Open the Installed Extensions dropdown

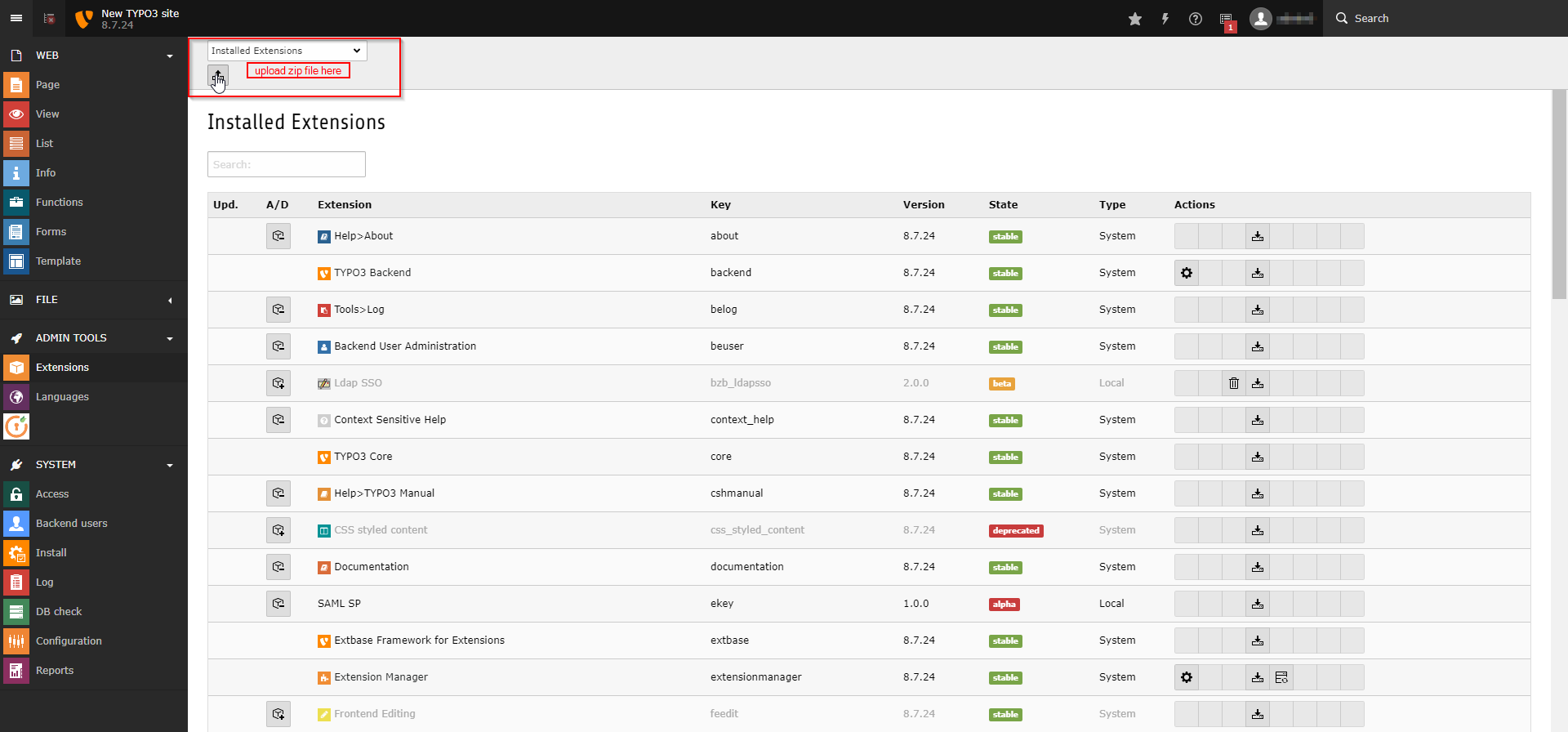coord(287,51)
